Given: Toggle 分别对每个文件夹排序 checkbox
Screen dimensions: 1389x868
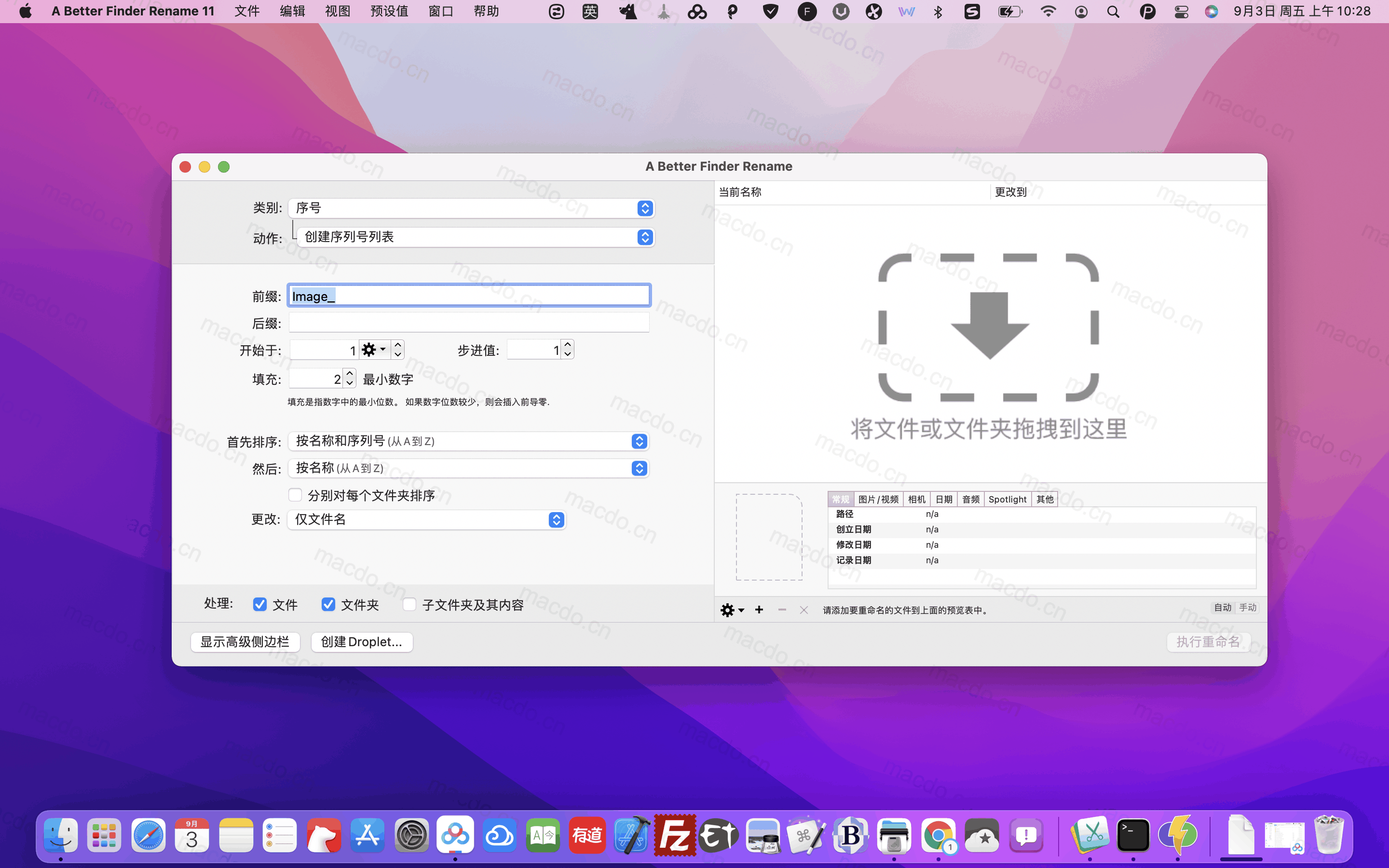Looking at the screenshot, I should click(295, 495).
